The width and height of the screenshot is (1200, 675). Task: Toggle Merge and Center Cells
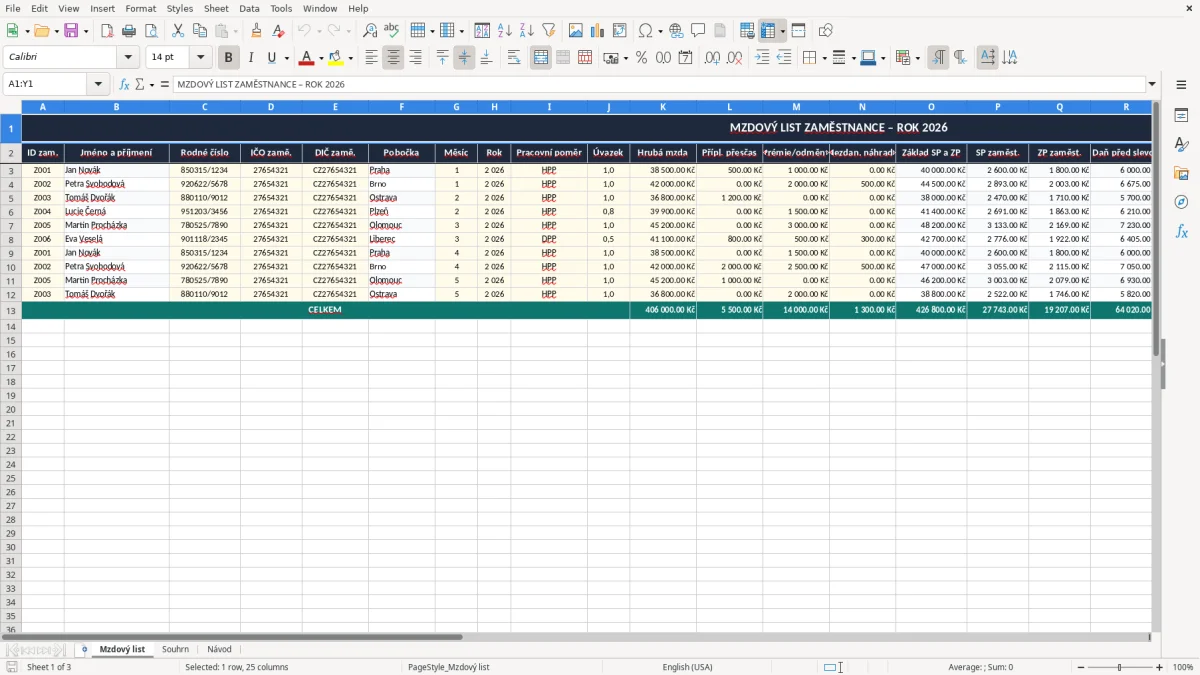tap(541, 58)
